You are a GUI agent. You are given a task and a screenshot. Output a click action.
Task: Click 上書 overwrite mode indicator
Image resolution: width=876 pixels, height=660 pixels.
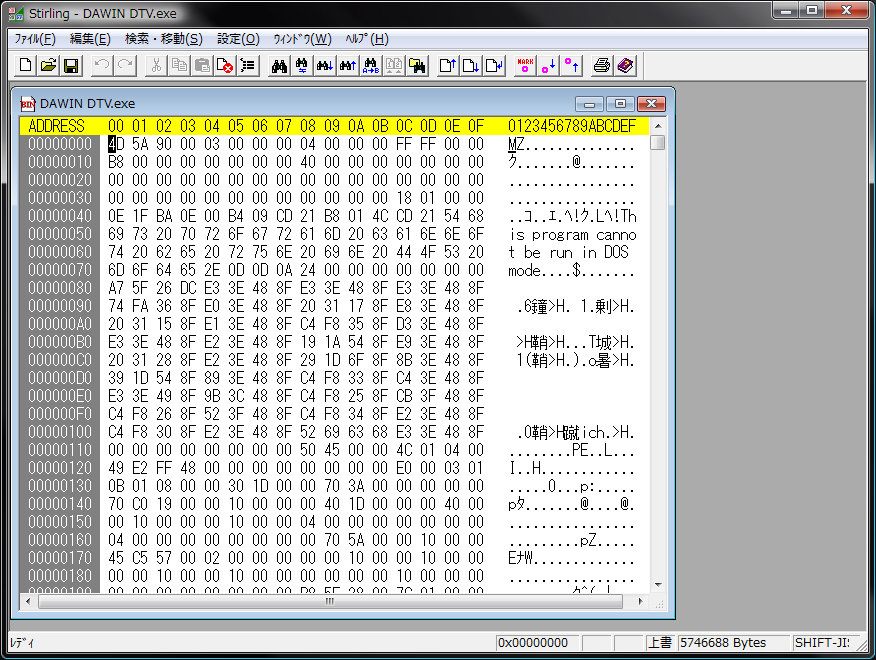click(660, 643)
